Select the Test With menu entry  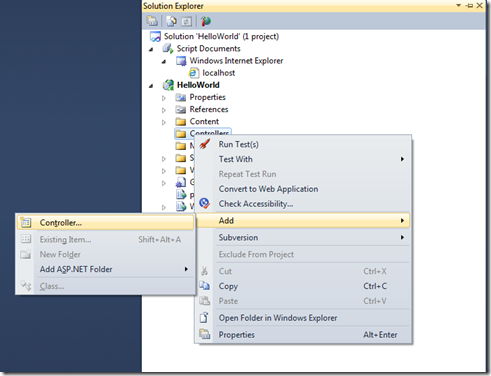303,159
